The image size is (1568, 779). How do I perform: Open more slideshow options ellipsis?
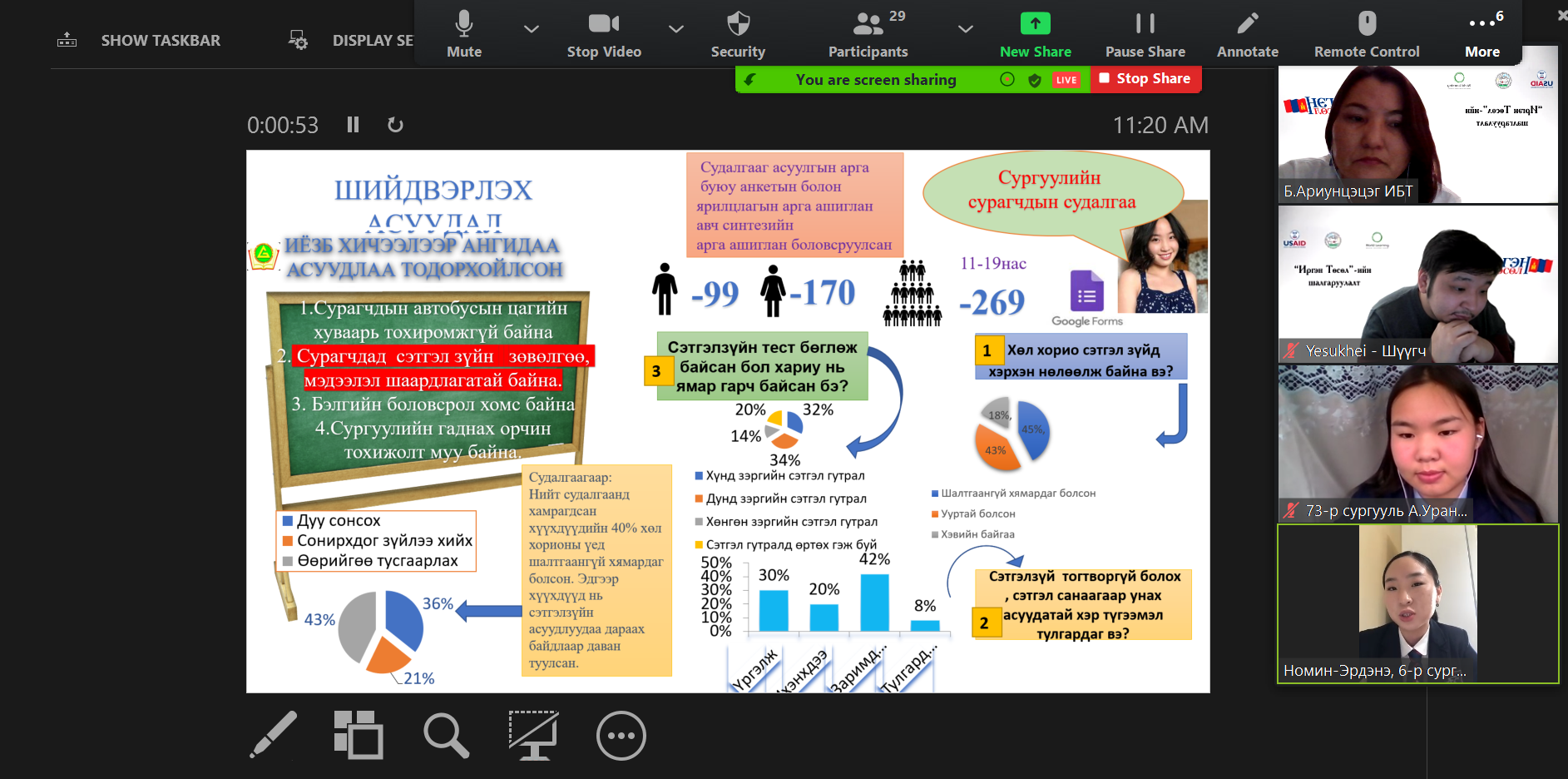[621, 735]
